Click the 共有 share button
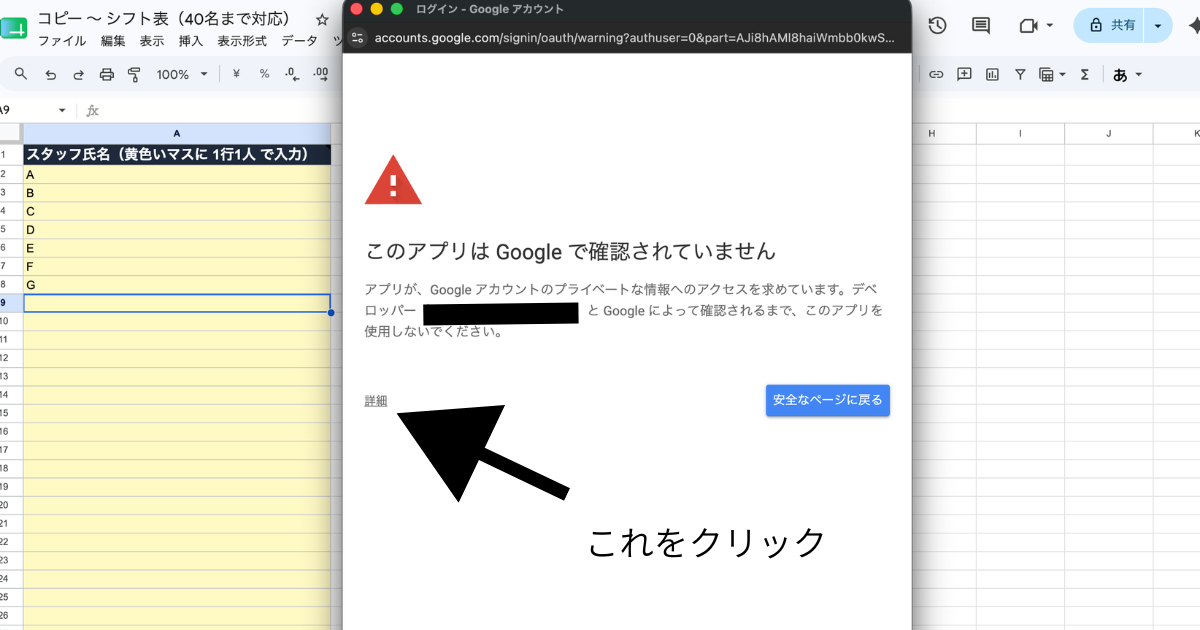The width and height of the screenshot is (1200, 630). [1110, 26]
